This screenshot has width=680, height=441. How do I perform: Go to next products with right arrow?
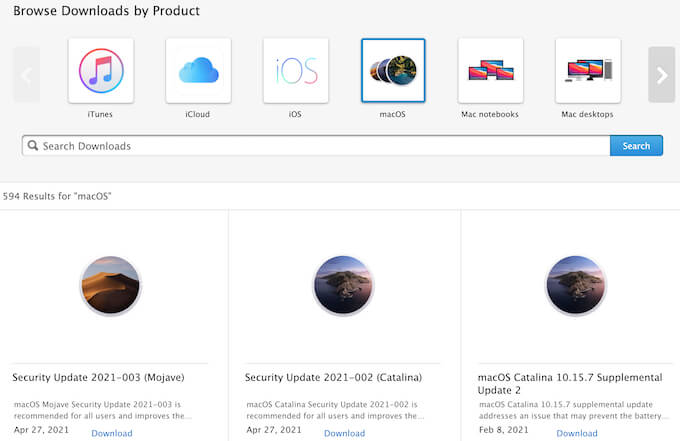pos(662,75)
